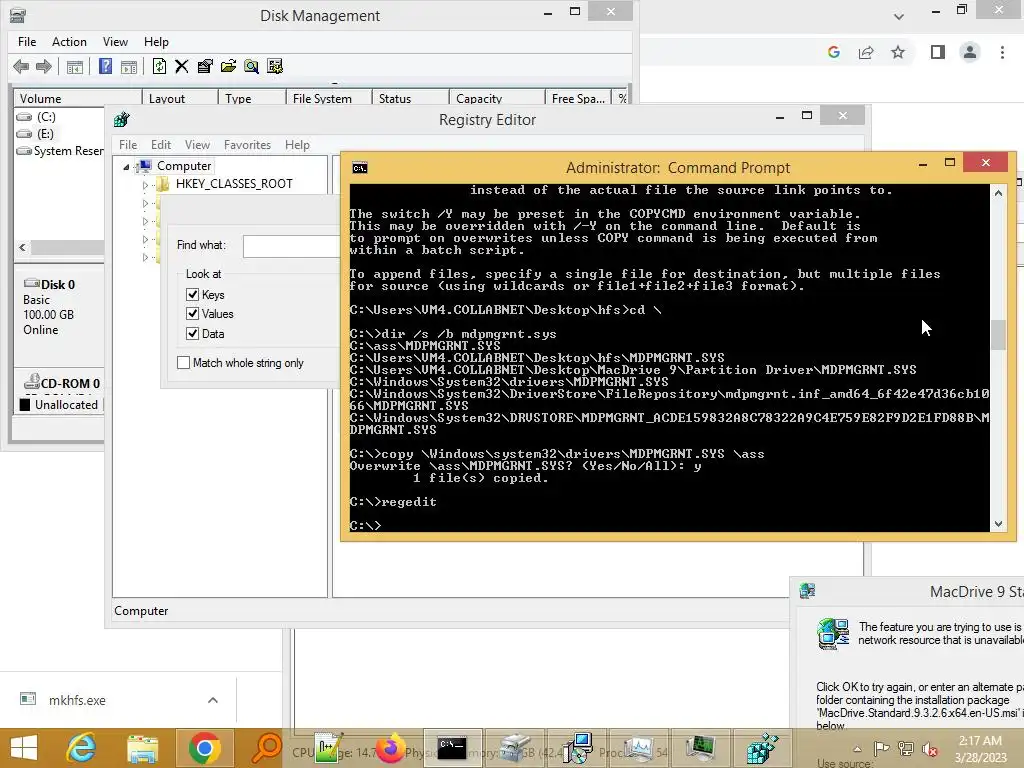This screenshot has width=1024, height=768.
Task: Click the Open folder icon in Disk Management toolbar
Action: point(228,66)
